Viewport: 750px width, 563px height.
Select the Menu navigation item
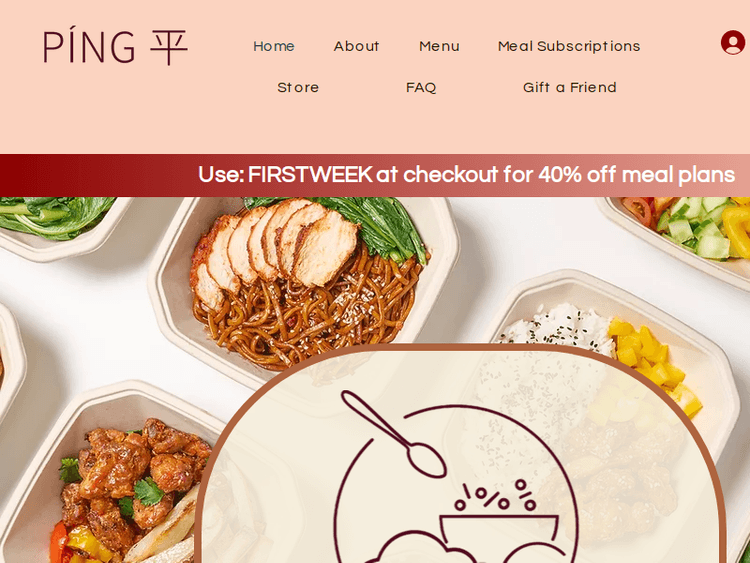pyautogui.click(x=439, y=46)
